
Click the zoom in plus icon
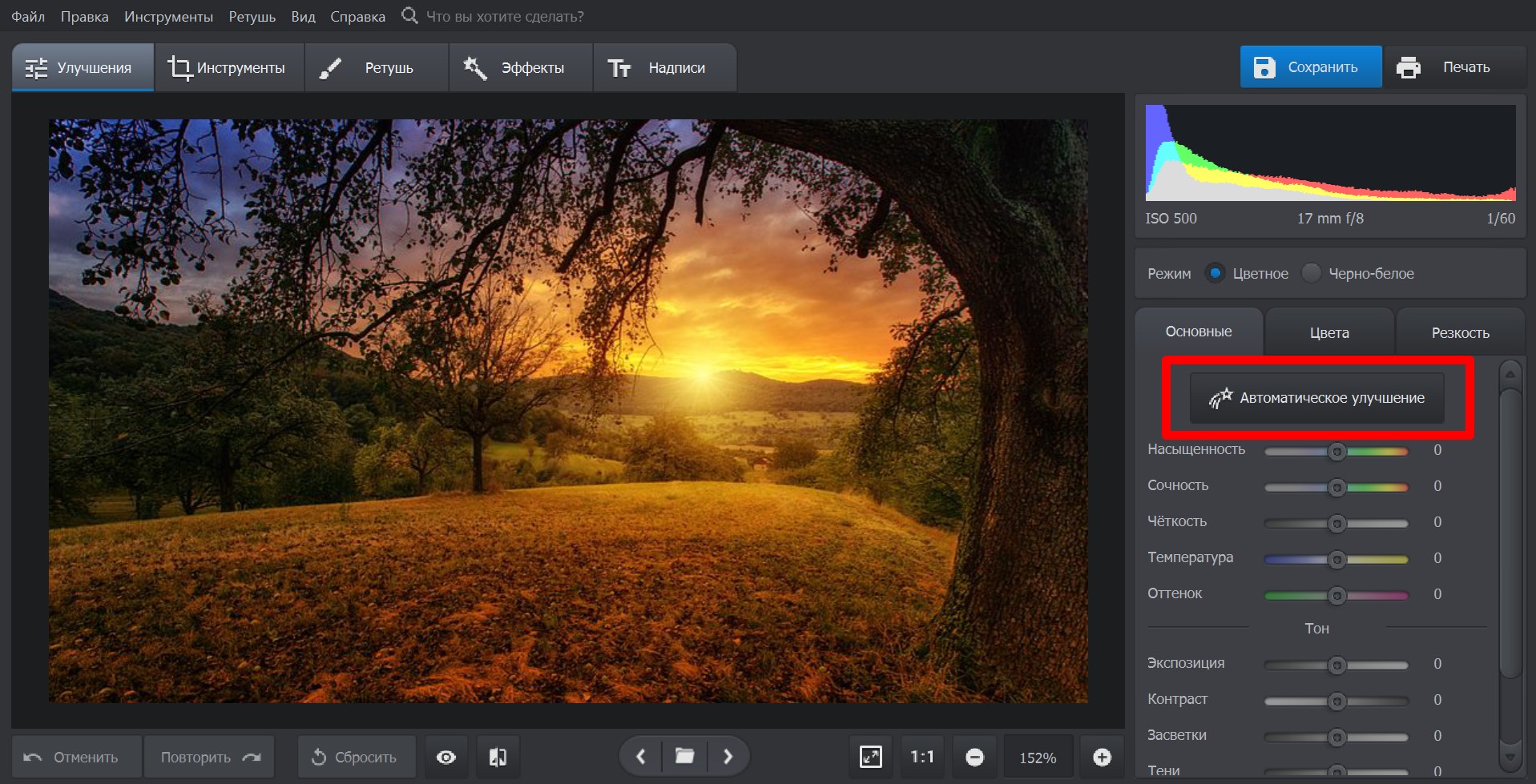(1103, 758)
